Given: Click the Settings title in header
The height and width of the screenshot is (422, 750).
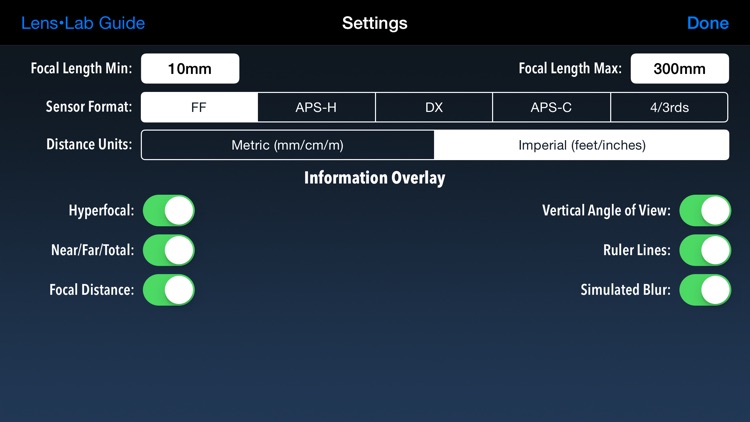Looking at the screenshot, I should (375, 23).
